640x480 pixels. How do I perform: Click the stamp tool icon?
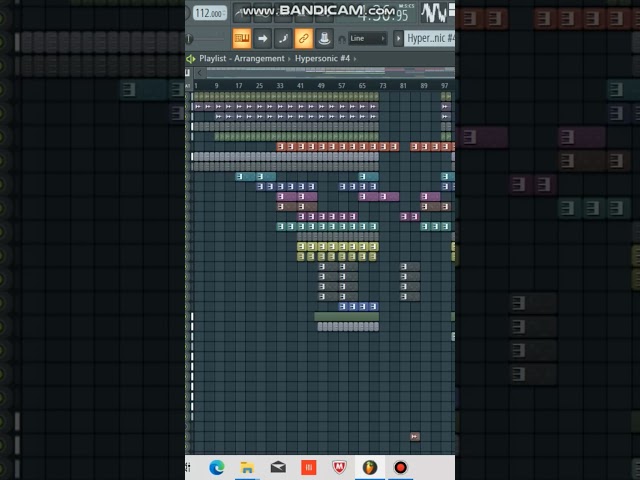(x=324, y=38)
